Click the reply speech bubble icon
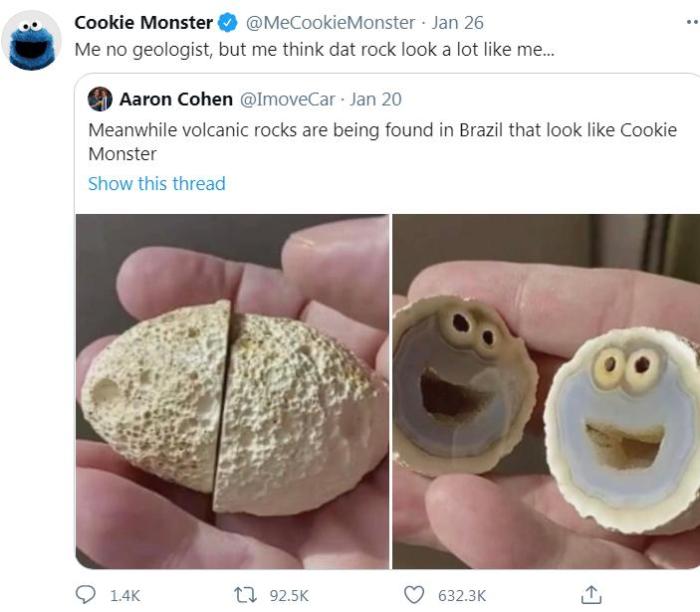This screenshot has height=612, width=700. point(85,595)
